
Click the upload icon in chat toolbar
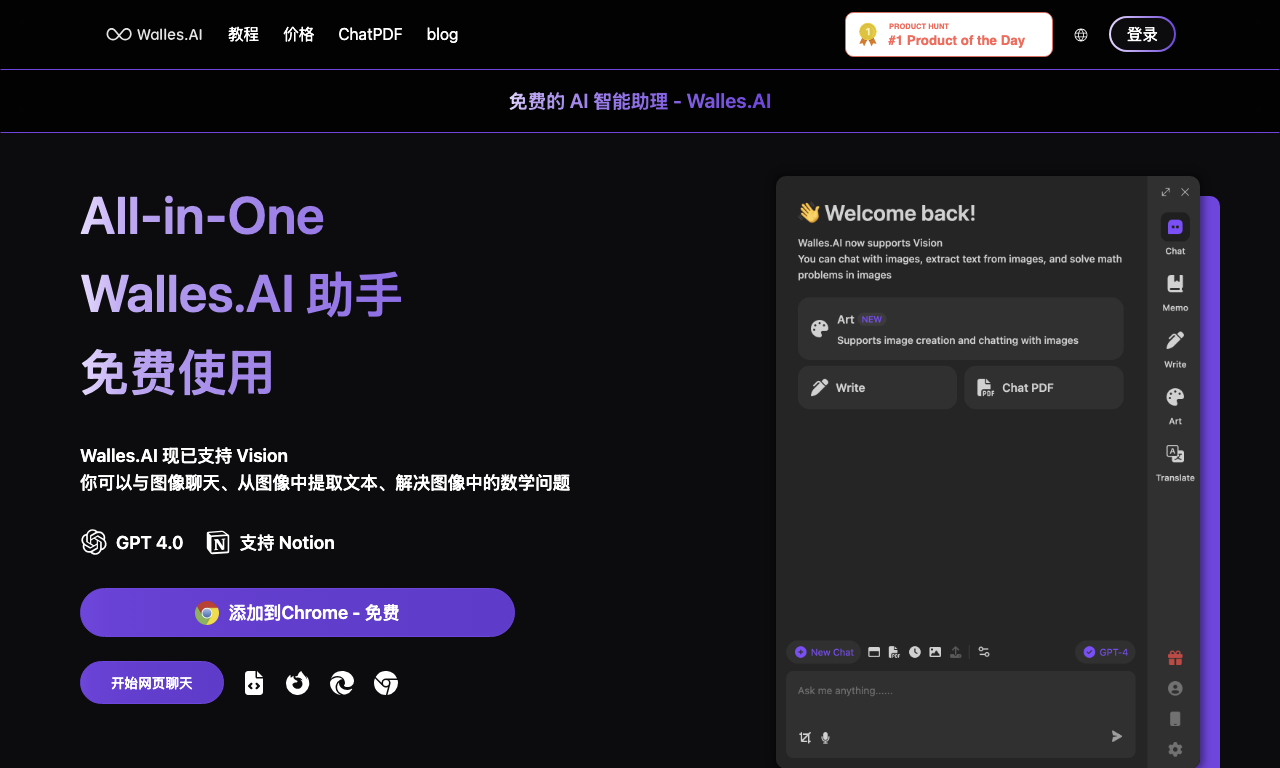[x=955, y=652]
